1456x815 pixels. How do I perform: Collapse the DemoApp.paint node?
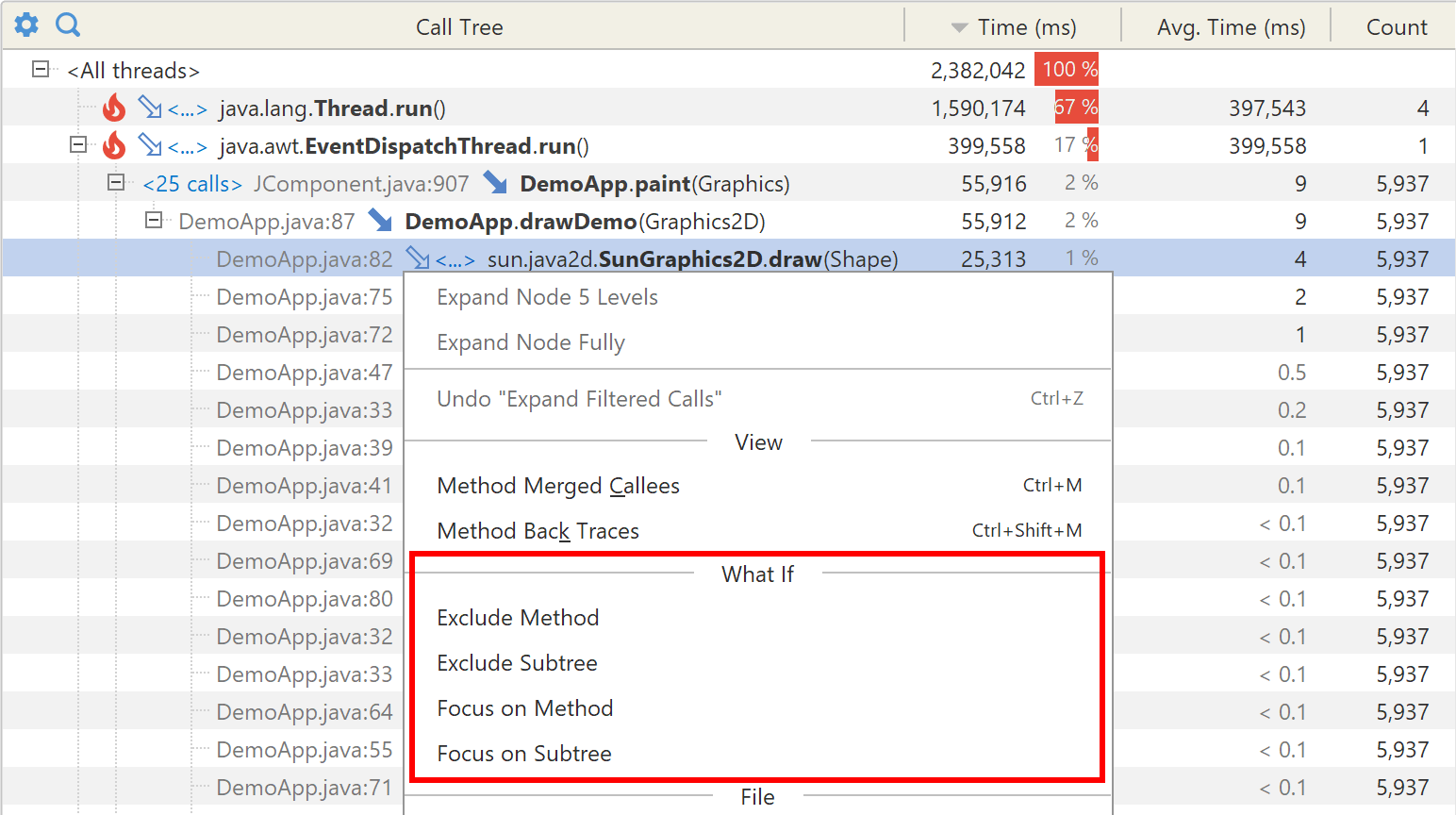click(x=116, y=182)
